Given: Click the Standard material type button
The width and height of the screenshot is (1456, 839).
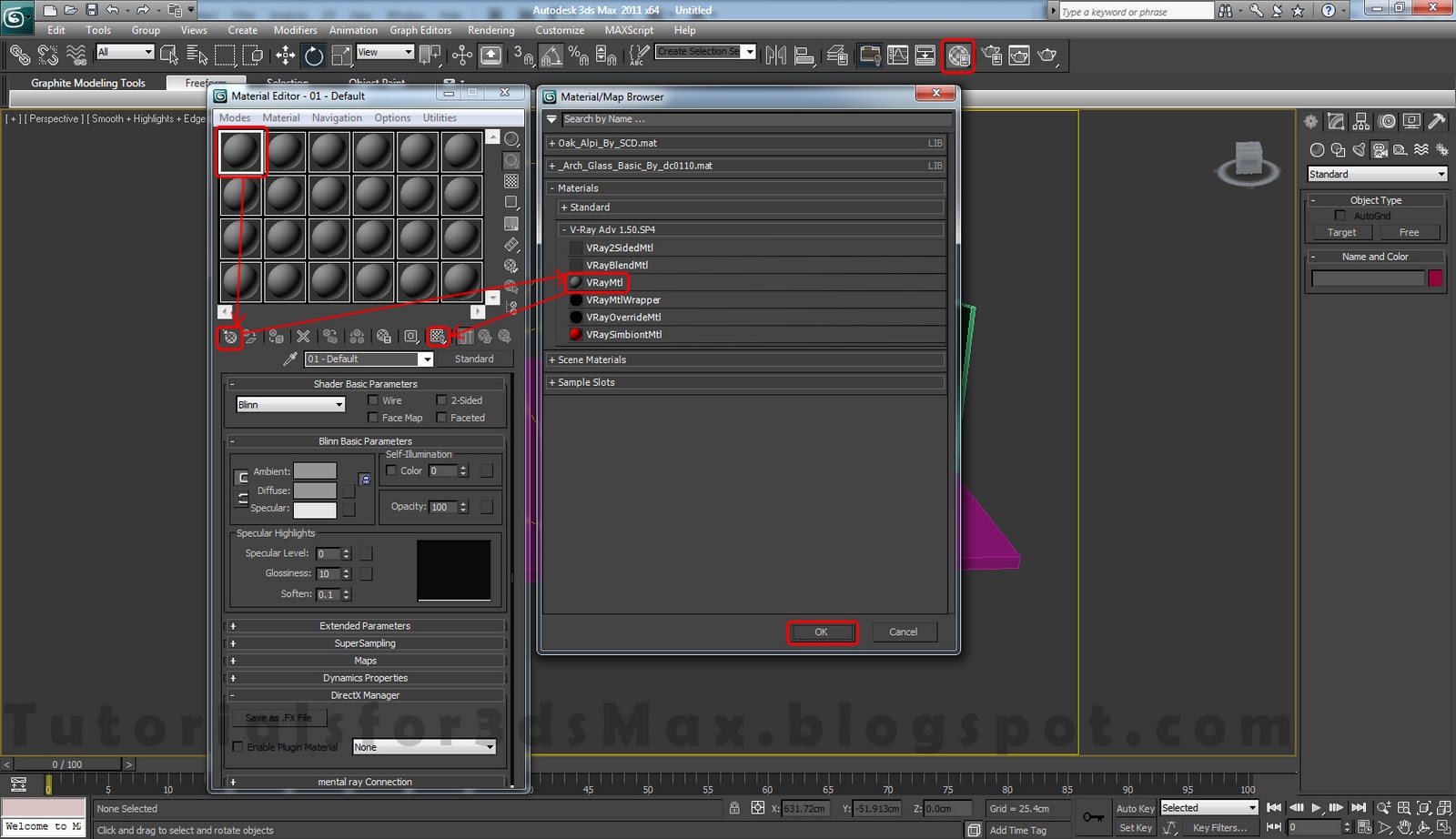Looking at the screenshot, I should [474, 359].
